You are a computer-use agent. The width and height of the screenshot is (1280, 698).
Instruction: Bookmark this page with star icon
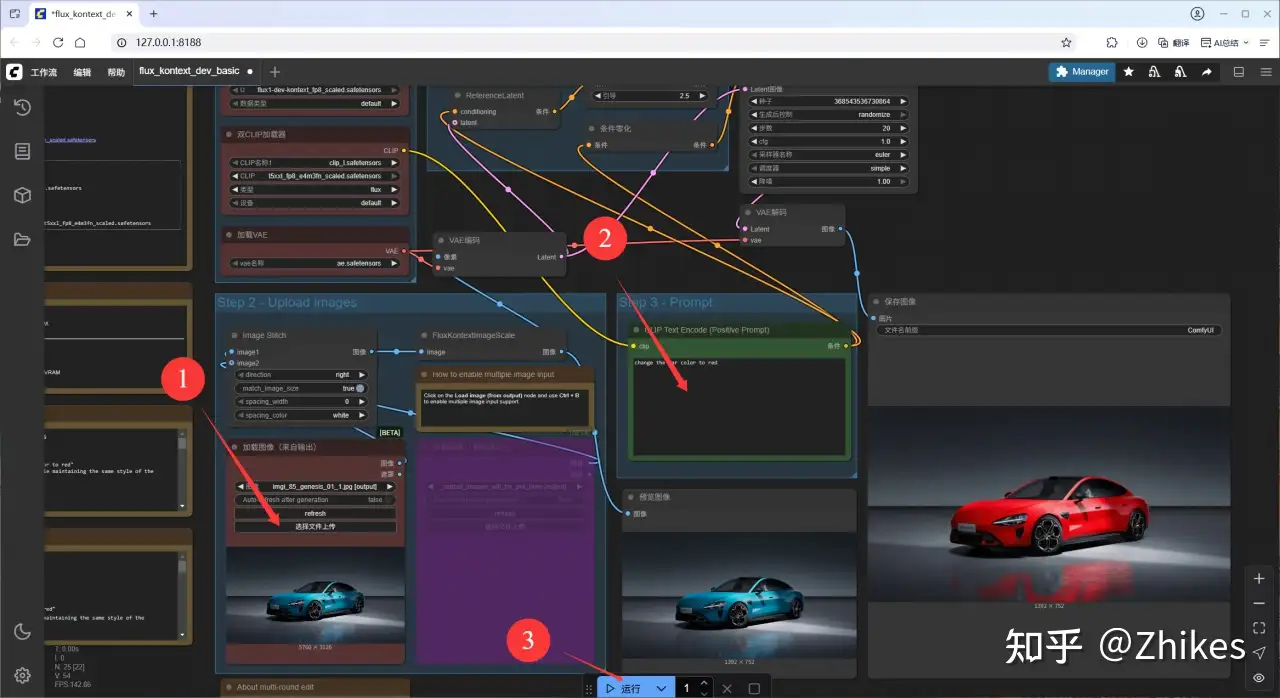point(1066,43)
